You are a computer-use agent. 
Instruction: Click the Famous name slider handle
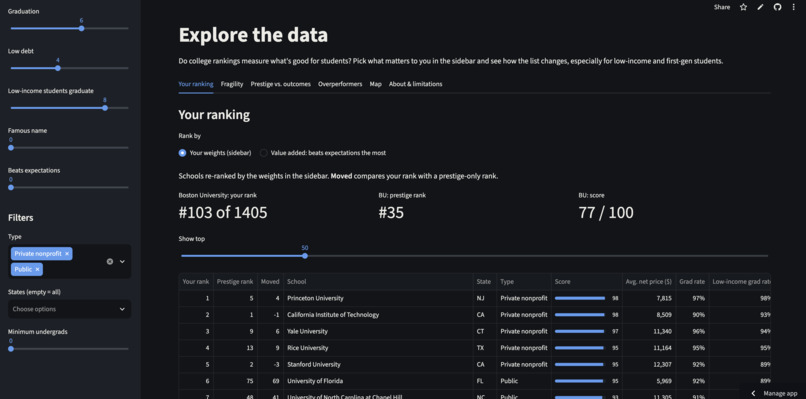[11, 148]
